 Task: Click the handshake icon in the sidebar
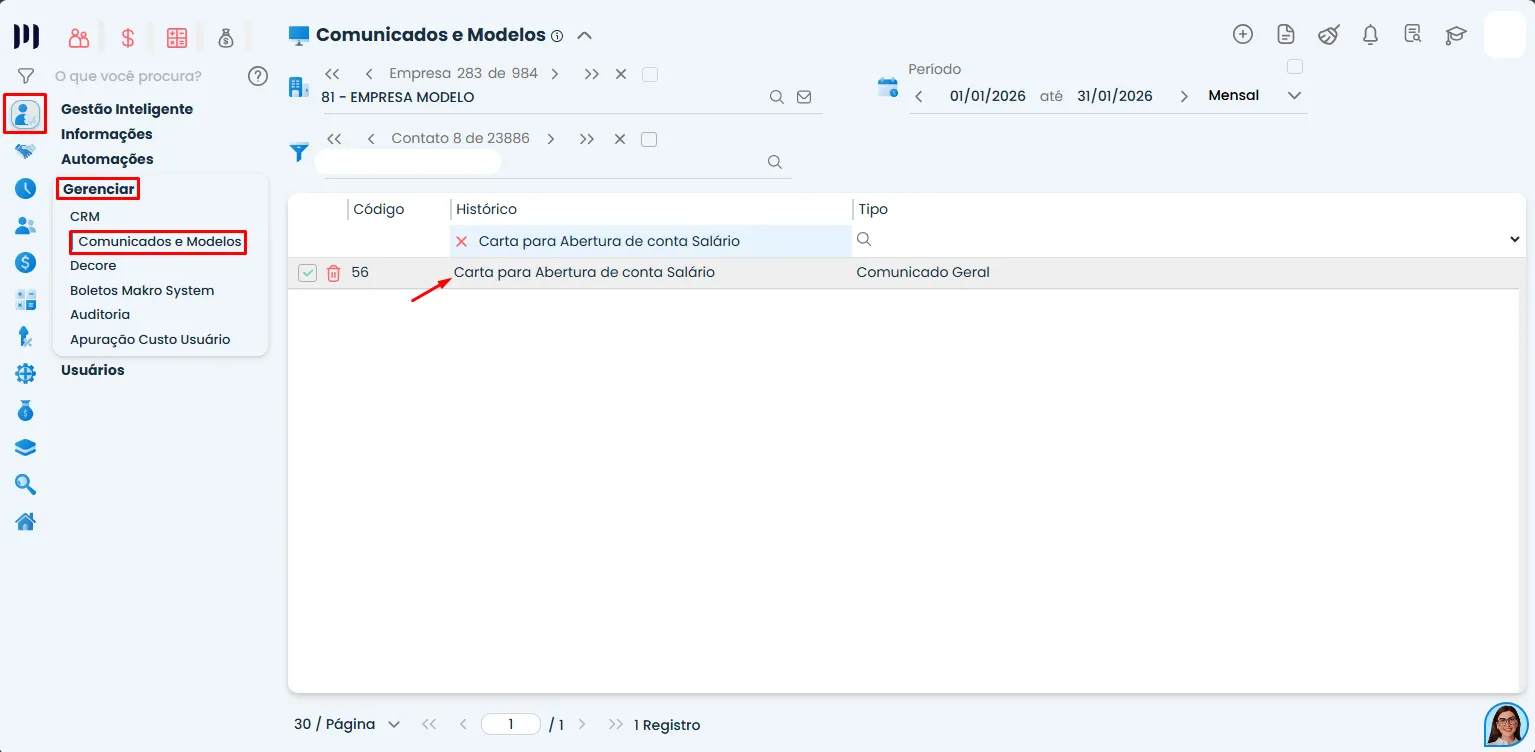(x=25, y=151)
